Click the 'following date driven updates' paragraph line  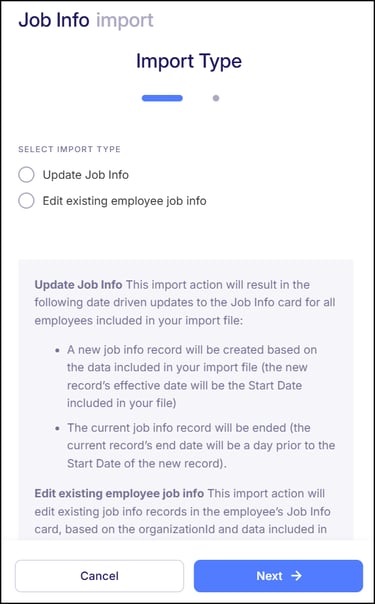tap(185, 302)
